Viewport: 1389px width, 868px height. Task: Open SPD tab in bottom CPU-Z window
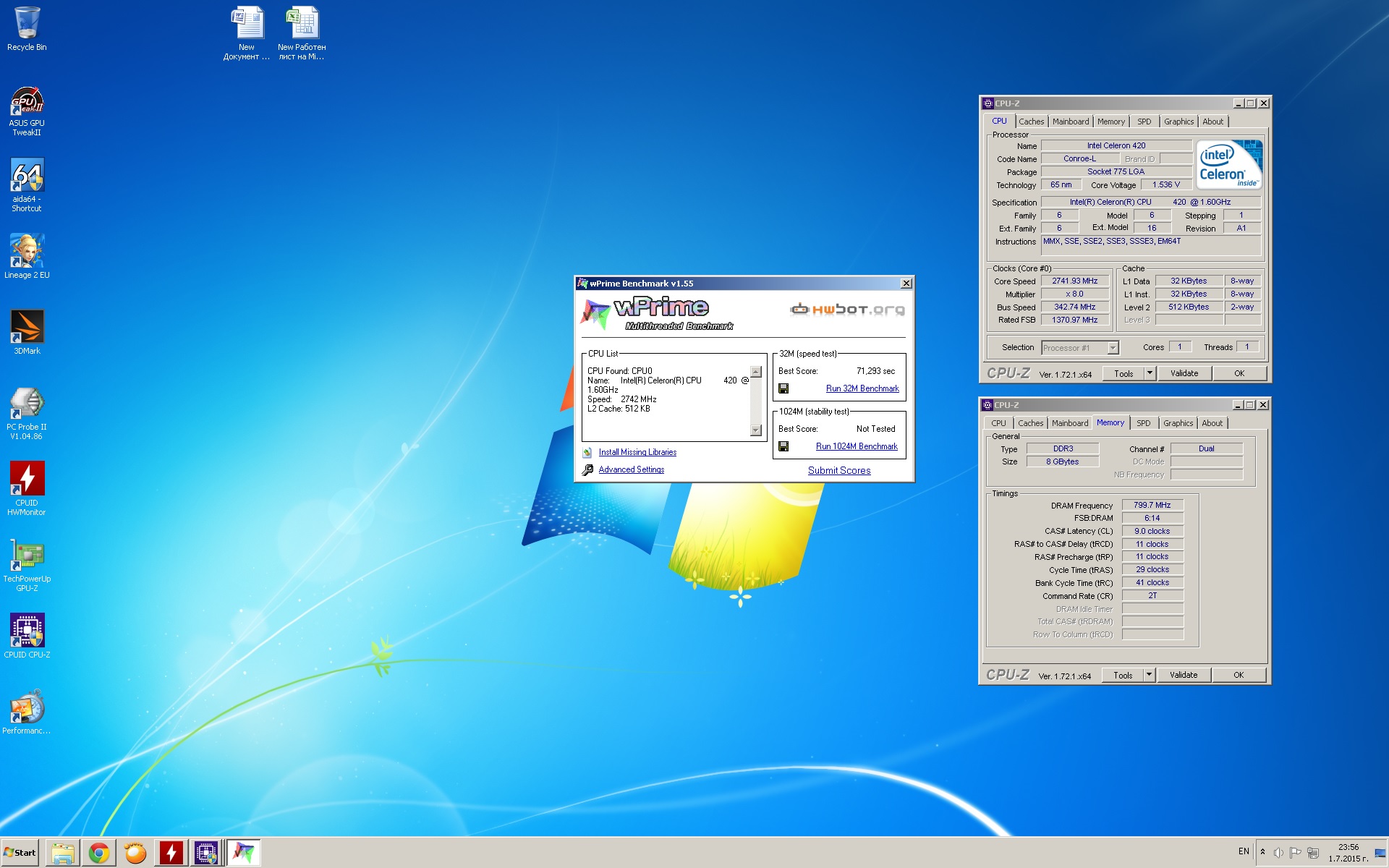(x=1143, y=423)
